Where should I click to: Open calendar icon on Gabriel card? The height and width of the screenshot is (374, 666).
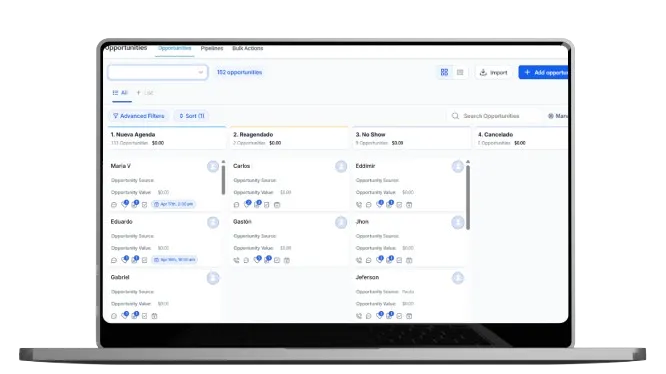point(154,316)
